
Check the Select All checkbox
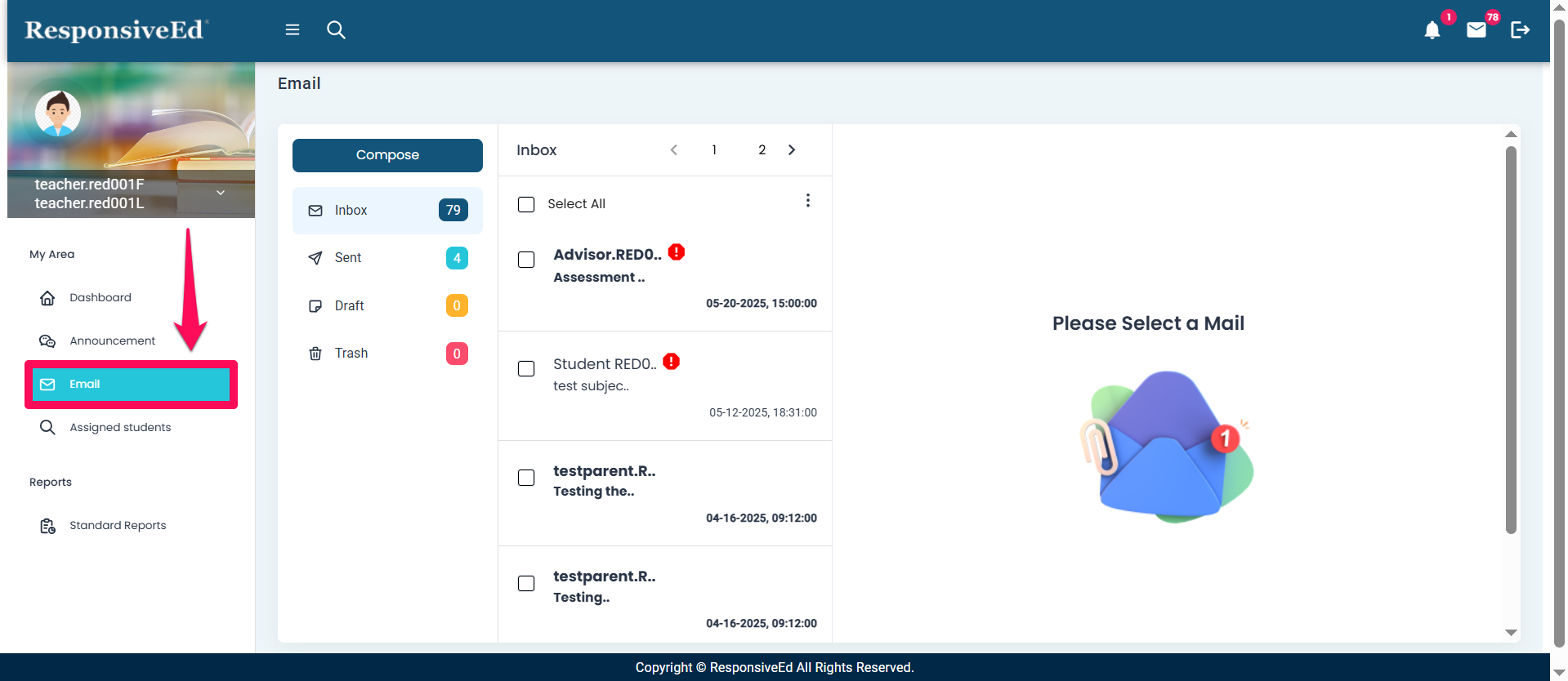(x=526, y=204)
